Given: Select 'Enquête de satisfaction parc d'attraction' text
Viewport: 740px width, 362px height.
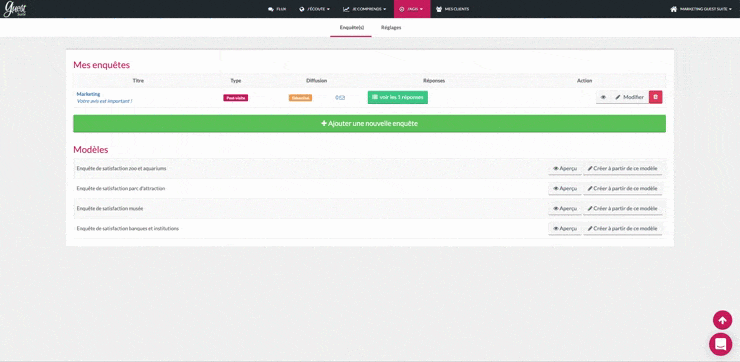Looking at the screenshot, I should pos(121,188).
